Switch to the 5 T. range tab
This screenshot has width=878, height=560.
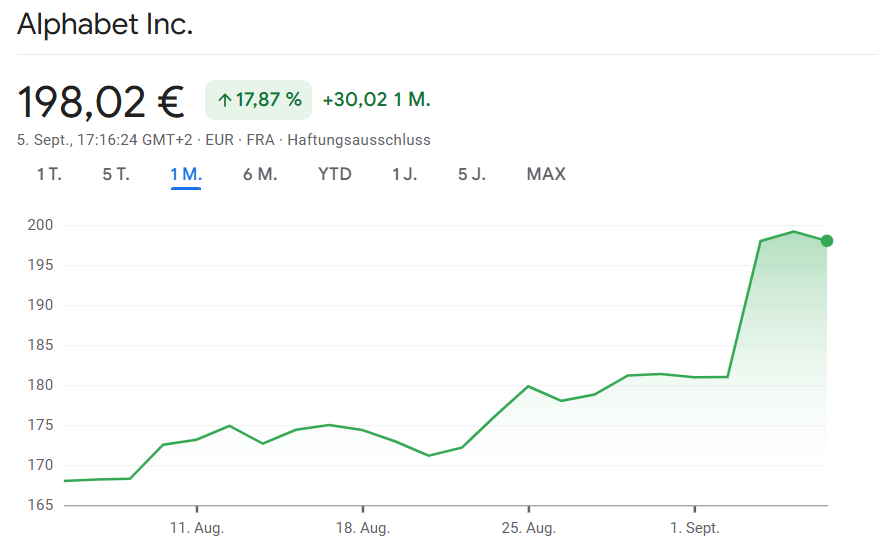pyautogui.click(x=116, y=174)
